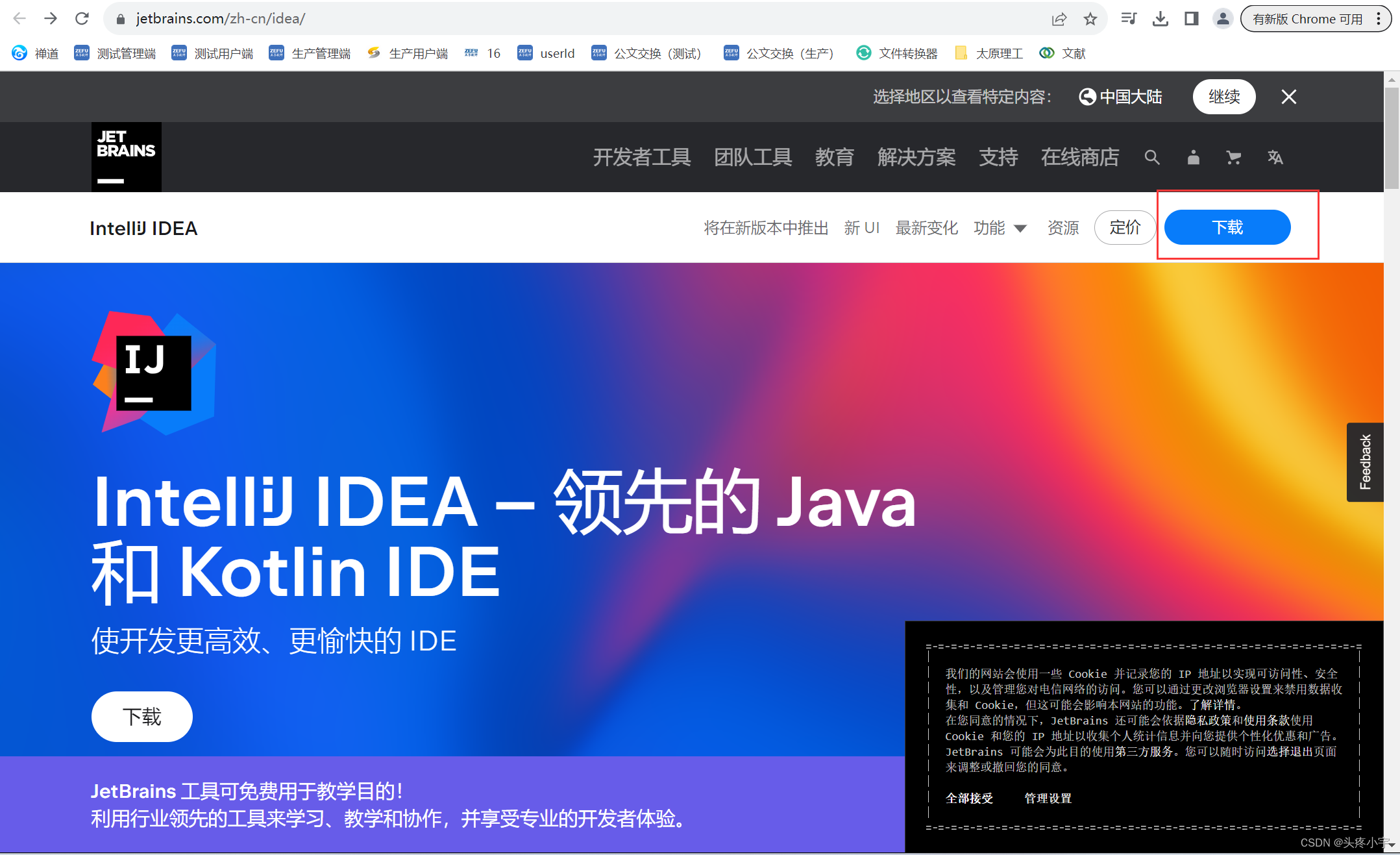Open the 公文交换 (测试) bookmark
Viewport: 1400px width, 855px height.
[x=647, y=53]
